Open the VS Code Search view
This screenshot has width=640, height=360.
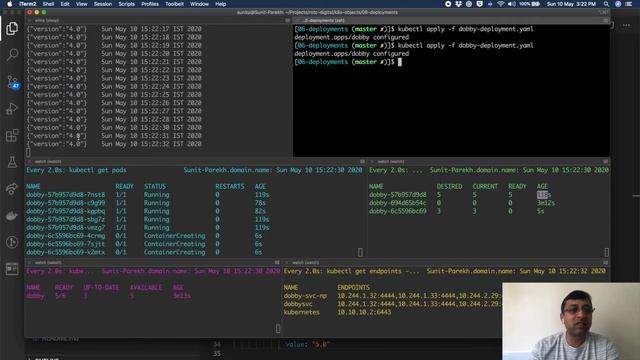coord(12,54)
